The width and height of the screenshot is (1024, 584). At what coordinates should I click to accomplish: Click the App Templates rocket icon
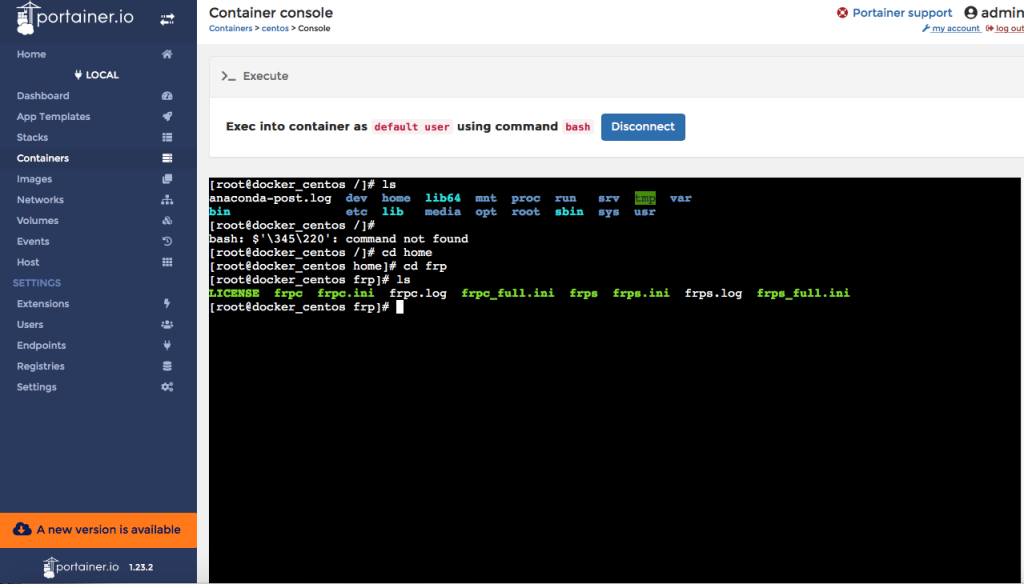point(167,117)
